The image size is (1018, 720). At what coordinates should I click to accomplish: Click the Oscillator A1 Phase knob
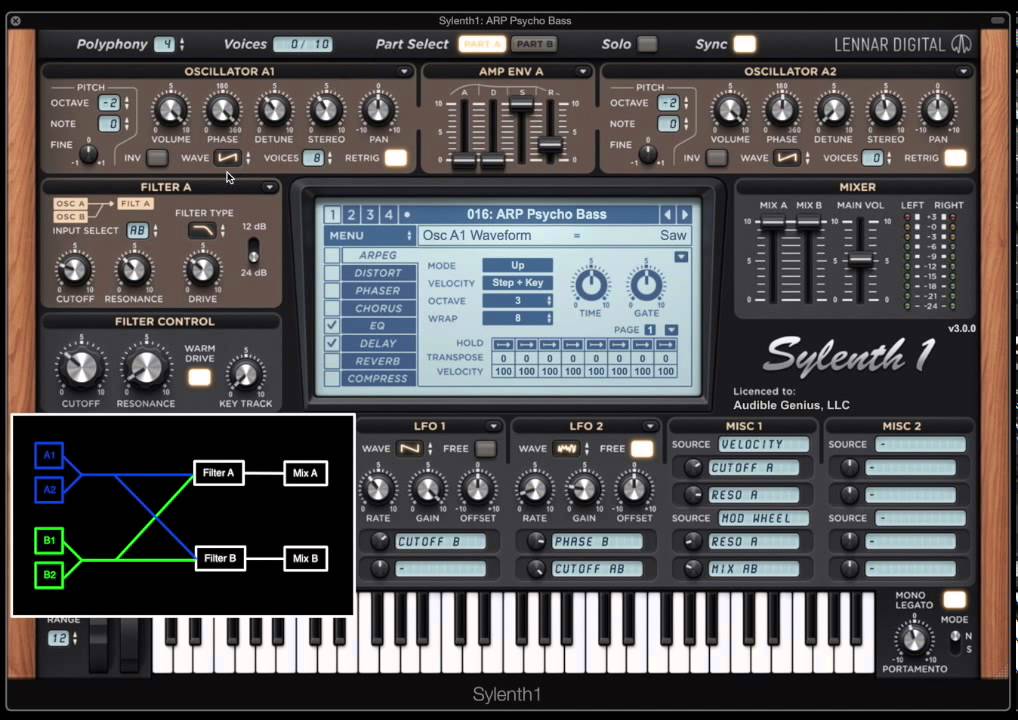(222, 110)
